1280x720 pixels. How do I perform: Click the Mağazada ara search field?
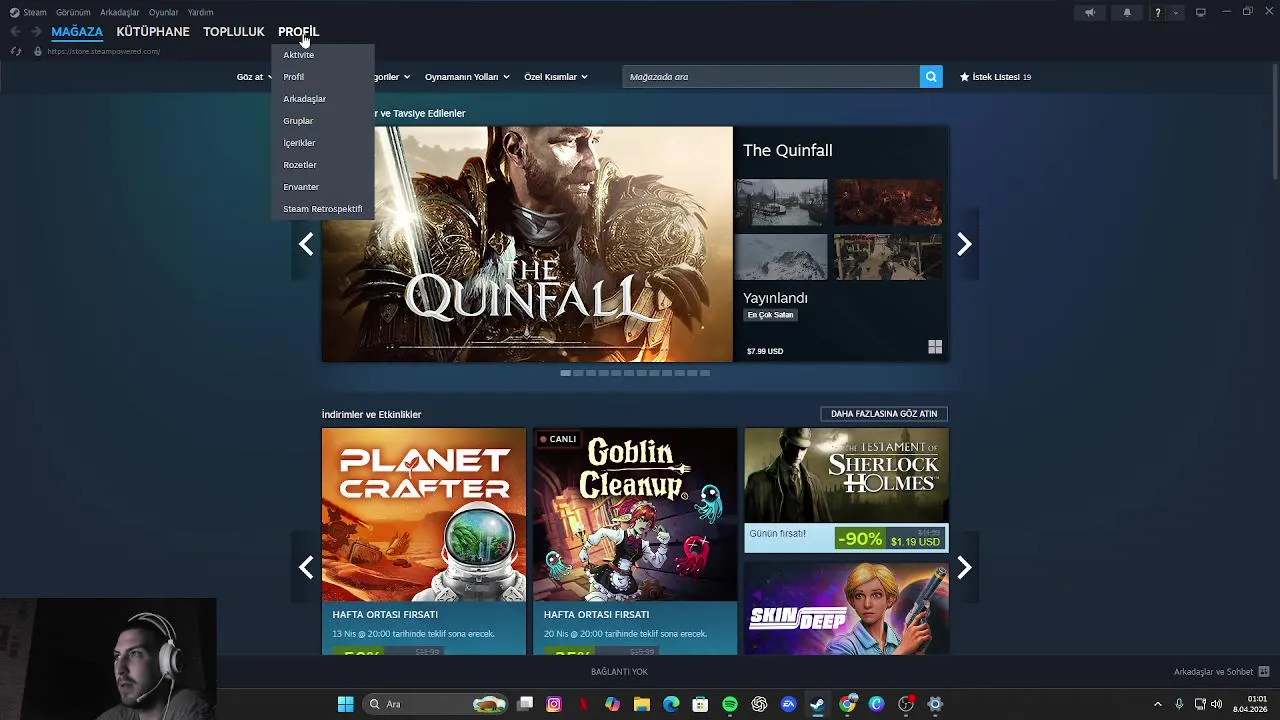(771, 76)
